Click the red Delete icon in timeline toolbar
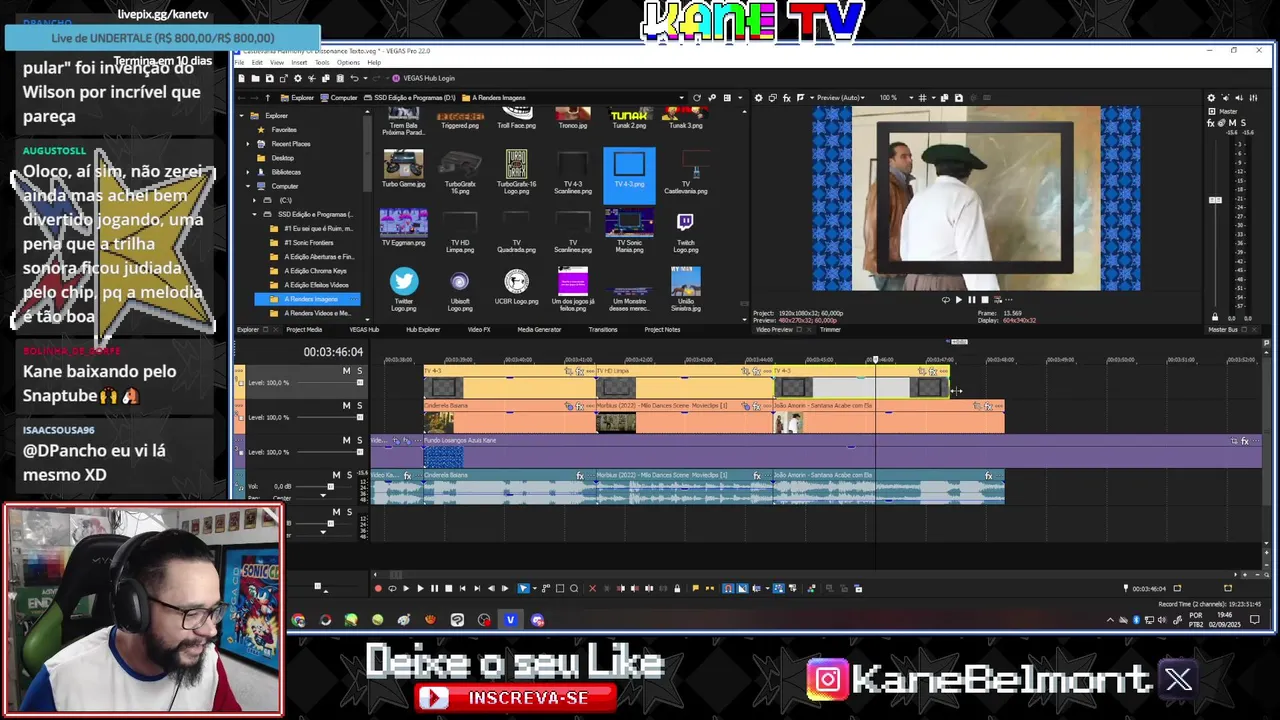The image size is (1280, 720). click(592, 588)
